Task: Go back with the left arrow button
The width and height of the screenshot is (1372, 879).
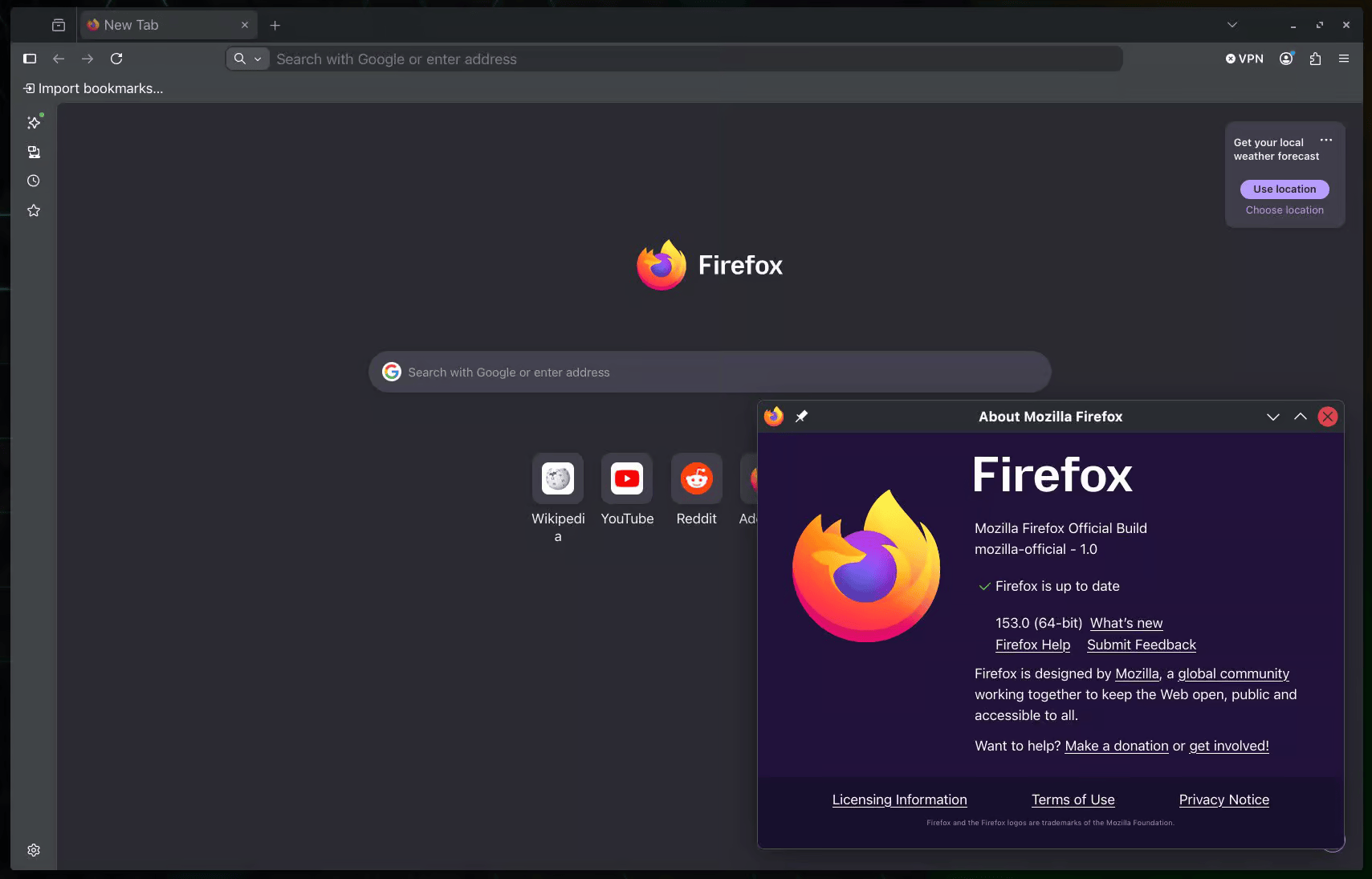Action: (x=59, y=59)
